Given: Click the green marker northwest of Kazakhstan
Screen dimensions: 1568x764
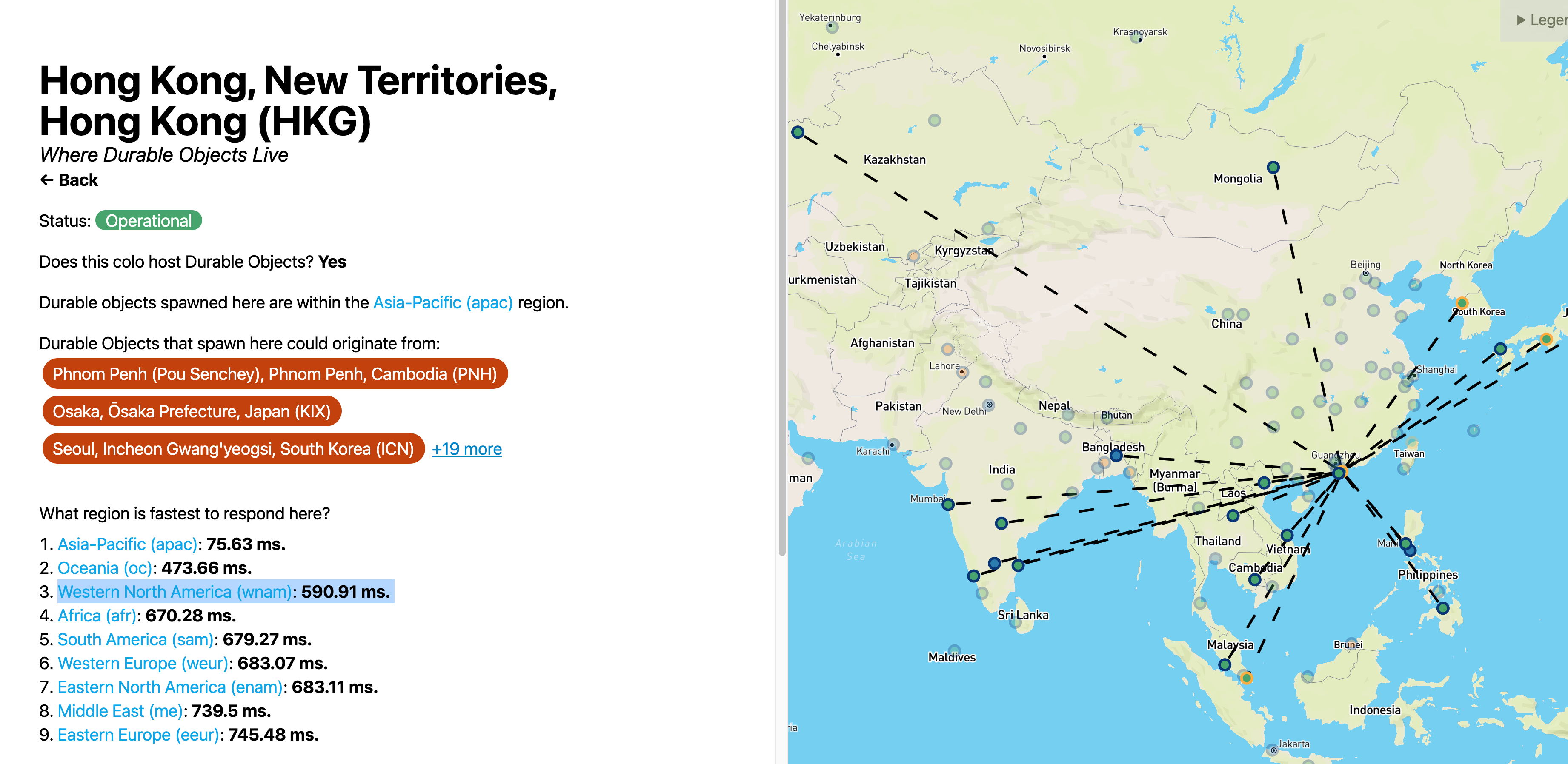Looking at the screenshot, I should coord(798,132).
